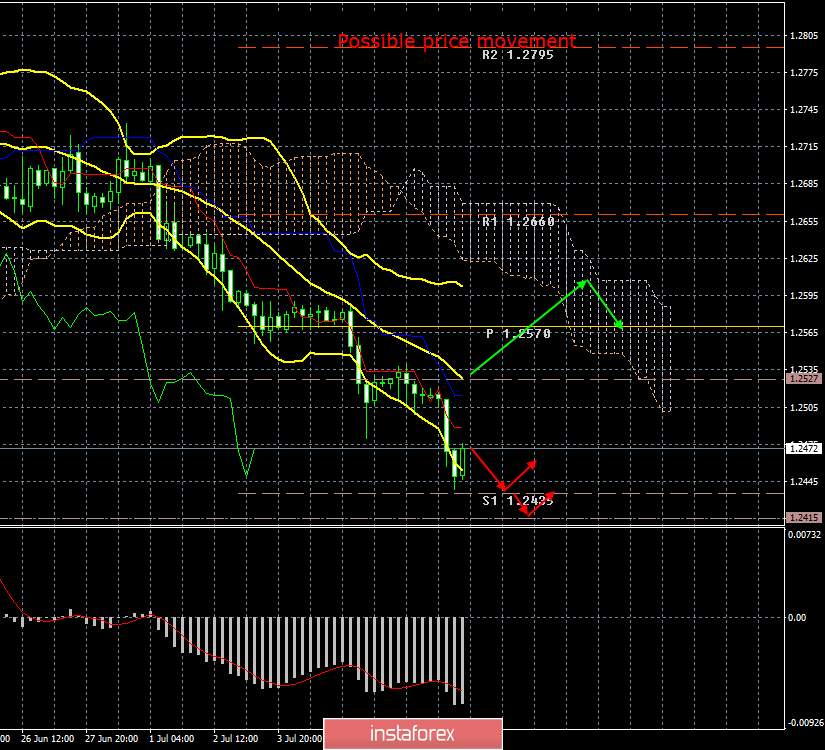Viewport: 825px width, 750px height.
Task: Click the 1 Jul 04:00 axis label
Action: click(173, 739)
